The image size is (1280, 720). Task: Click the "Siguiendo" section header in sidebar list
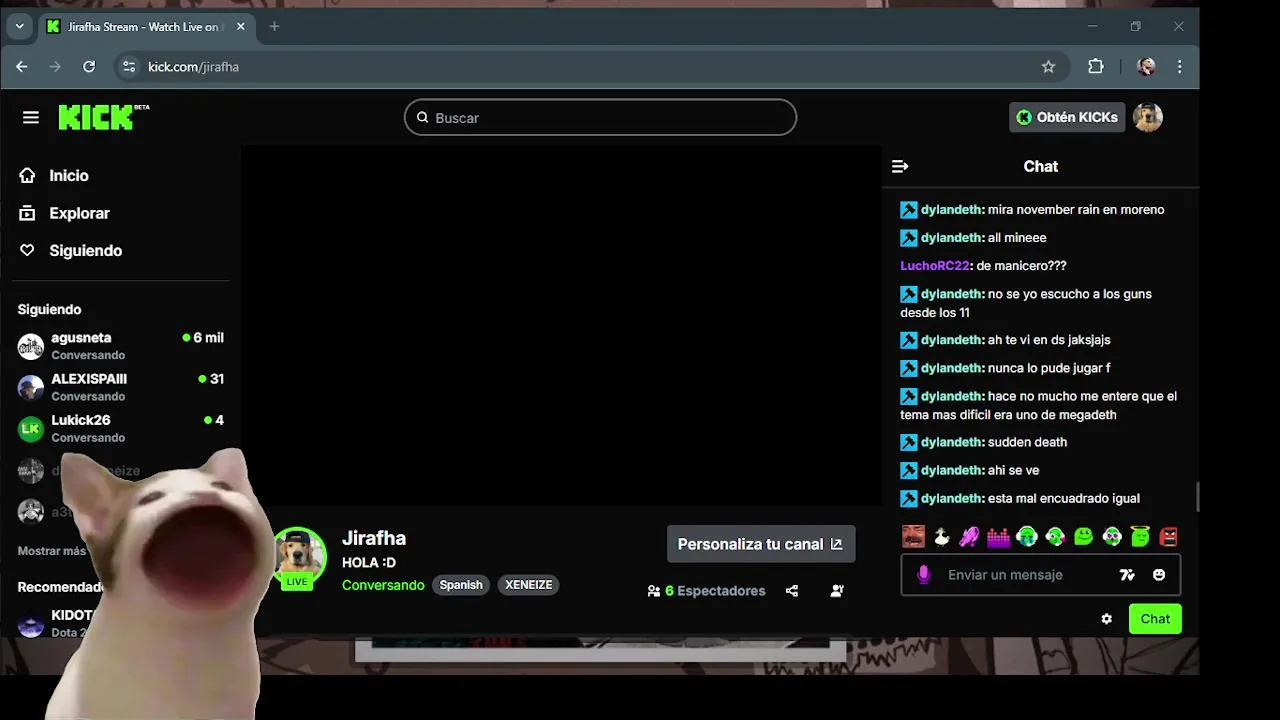50,310
